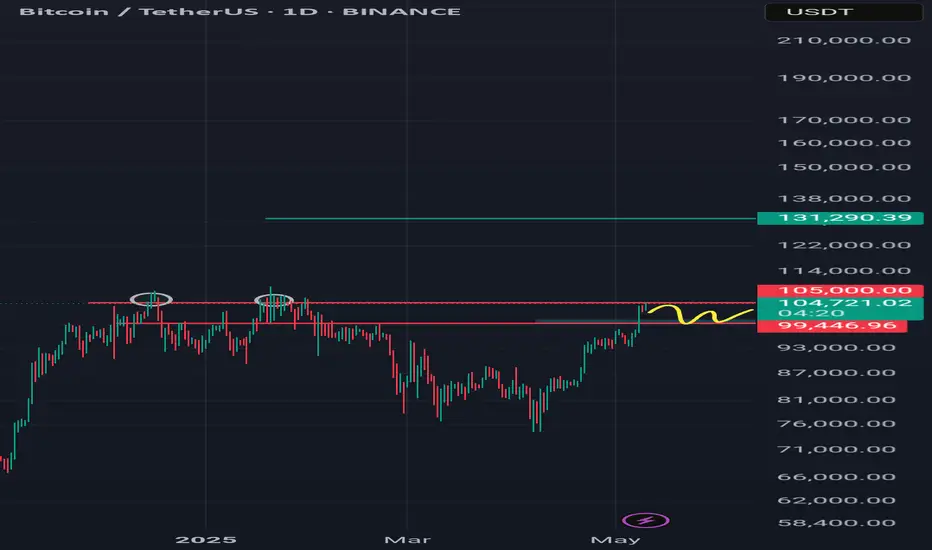Click the 150,000.00 price axis value
This screenshot has height=550, width=932.
[844, 167]
